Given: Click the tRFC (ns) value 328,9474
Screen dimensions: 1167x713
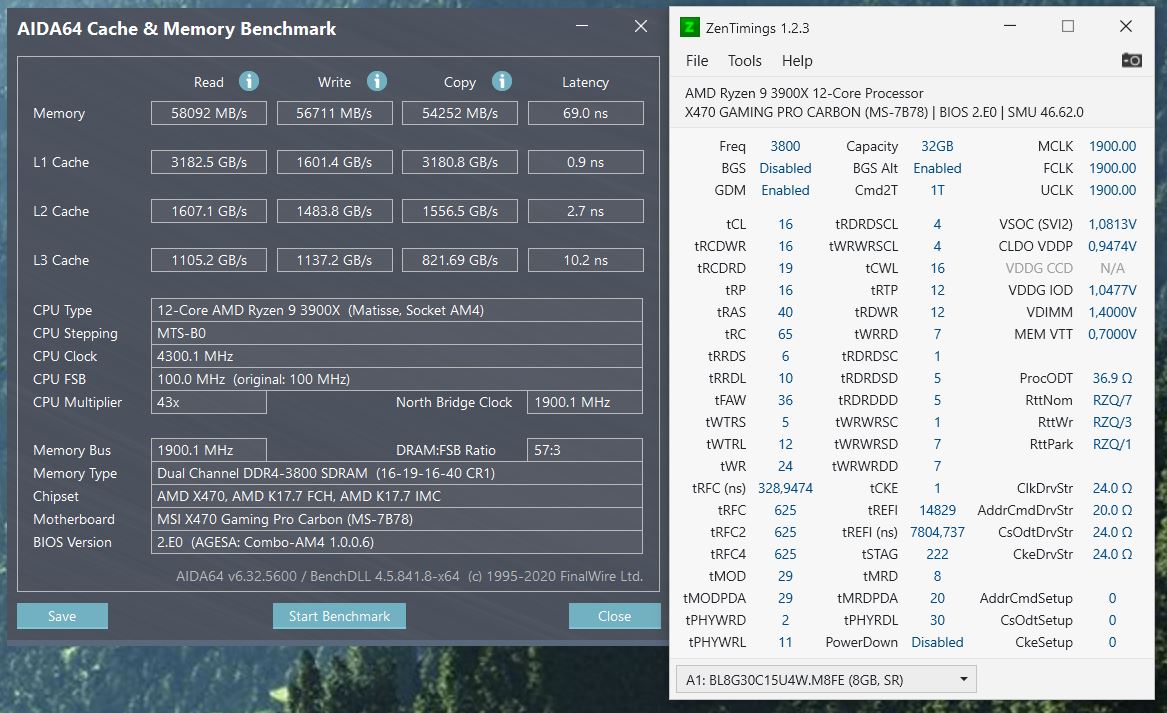Looking at the screenshot, I should coord(785,488).
